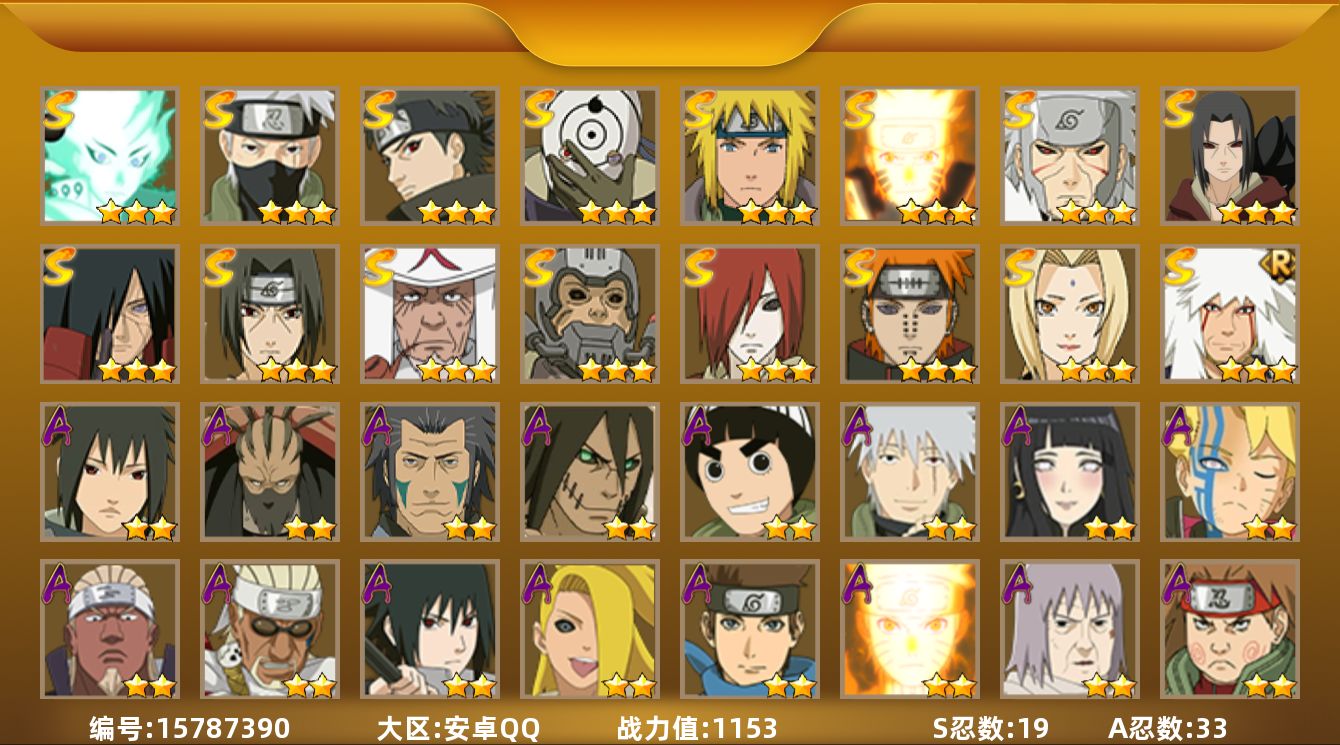Select the gas-mask armored S-rank character
The height and width of the screenshot is (745, 1340).
tap(590, 314)
